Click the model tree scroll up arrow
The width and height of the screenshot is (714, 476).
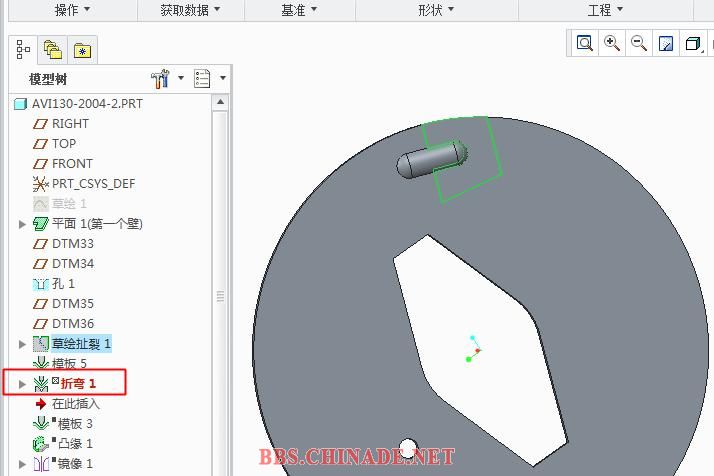point(220,102)
